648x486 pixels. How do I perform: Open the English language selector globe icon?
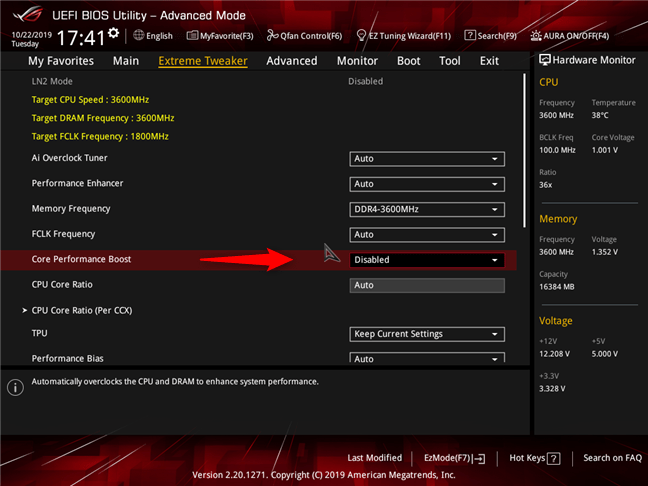point(138,36)
